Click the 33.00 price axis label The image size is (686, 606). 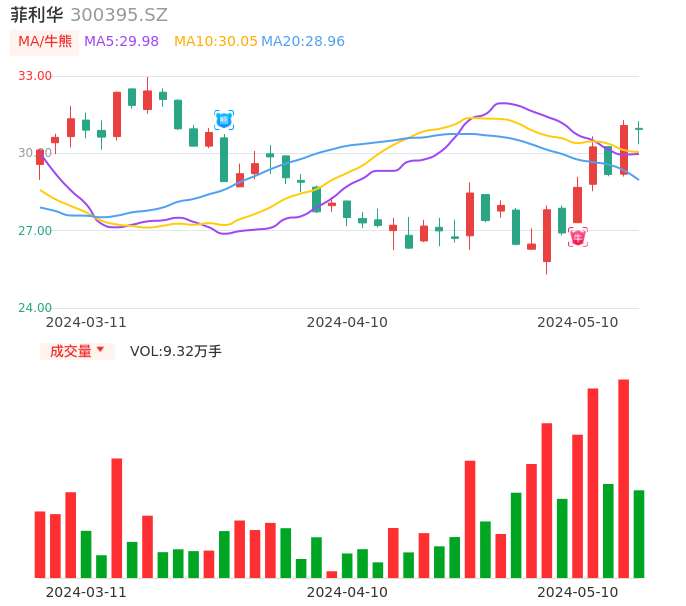(36, 76)
